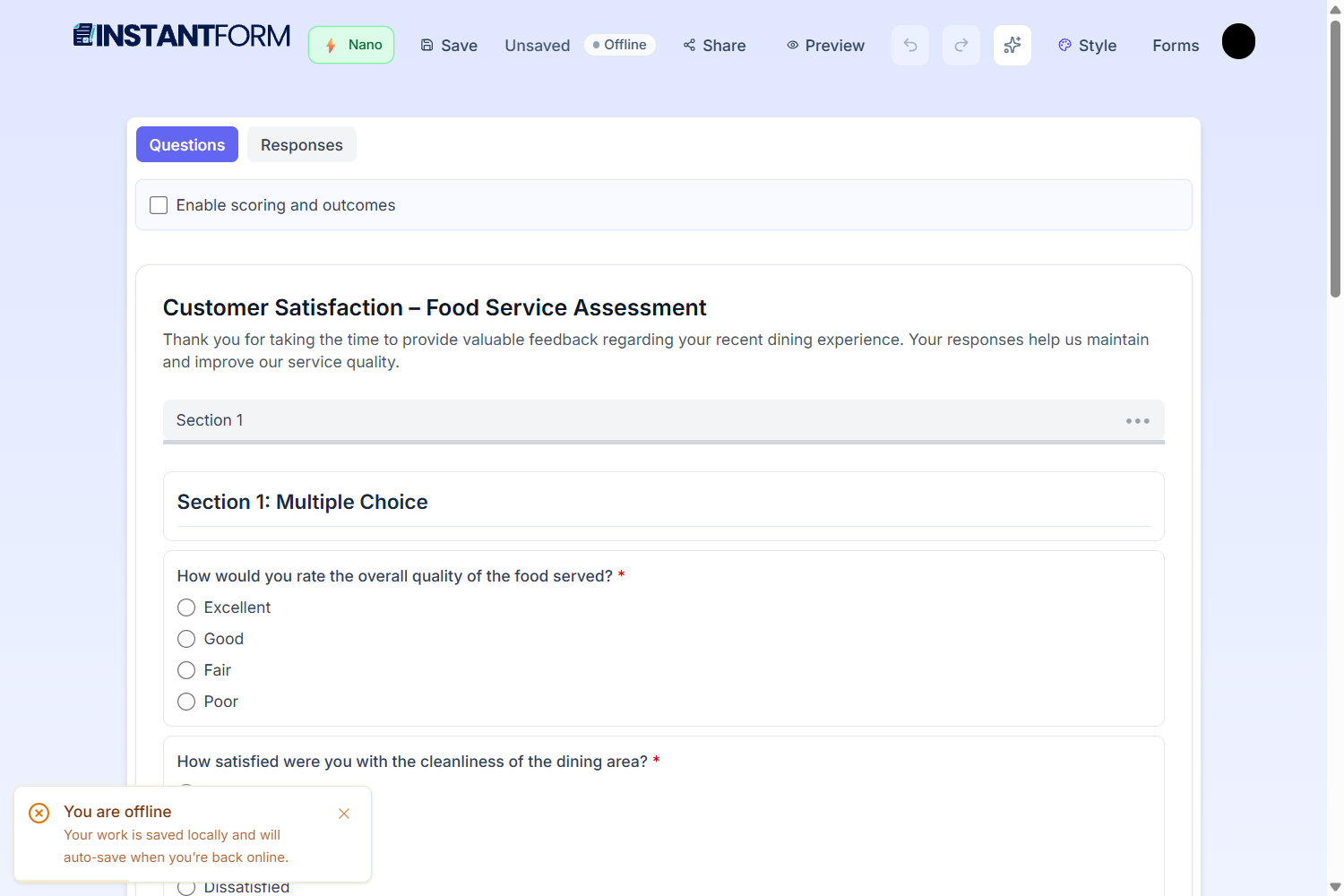
Task: Click the scrollbar down arrow
Action: coord(1335,887)
